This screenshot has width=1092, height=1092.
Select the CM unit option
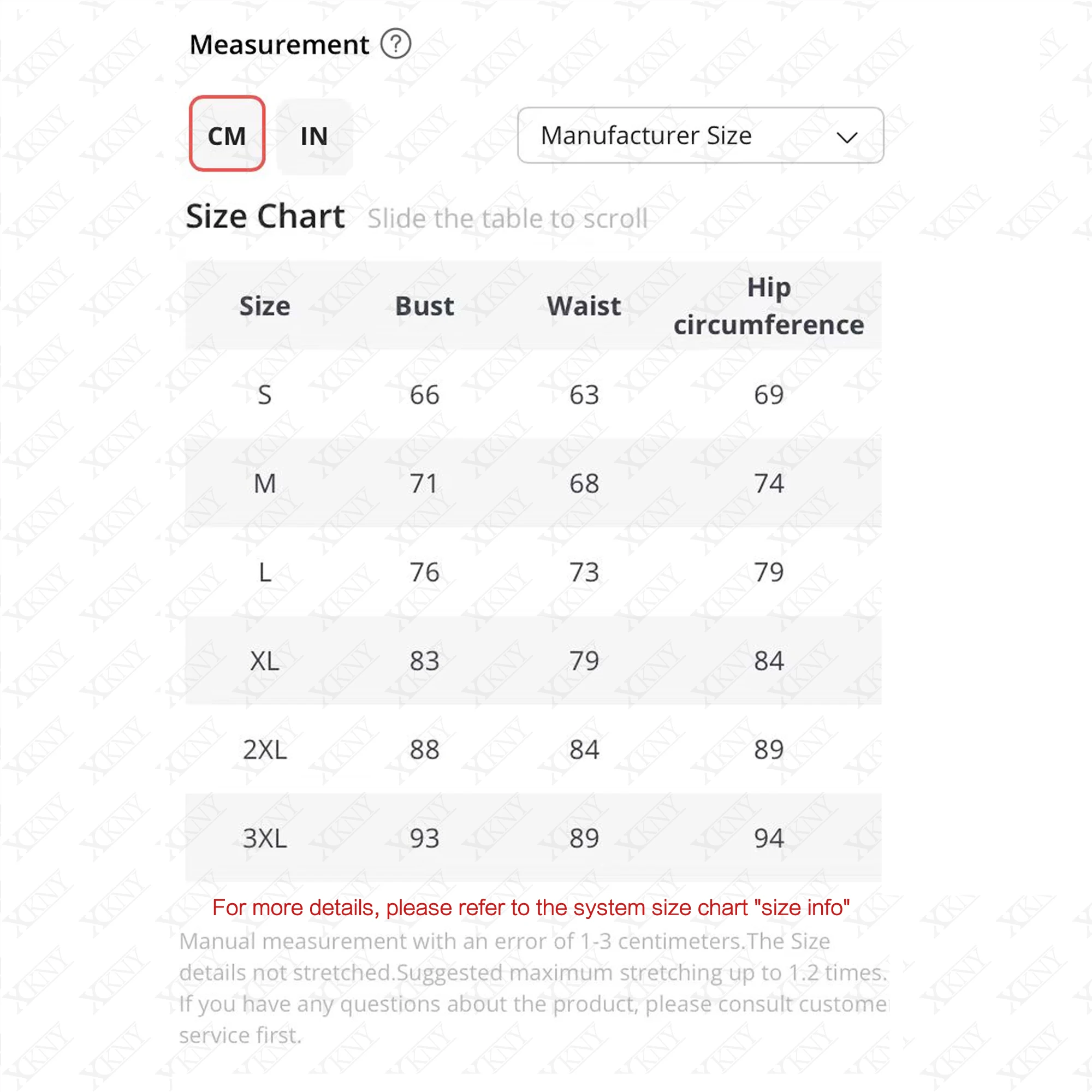coord(227,134)
